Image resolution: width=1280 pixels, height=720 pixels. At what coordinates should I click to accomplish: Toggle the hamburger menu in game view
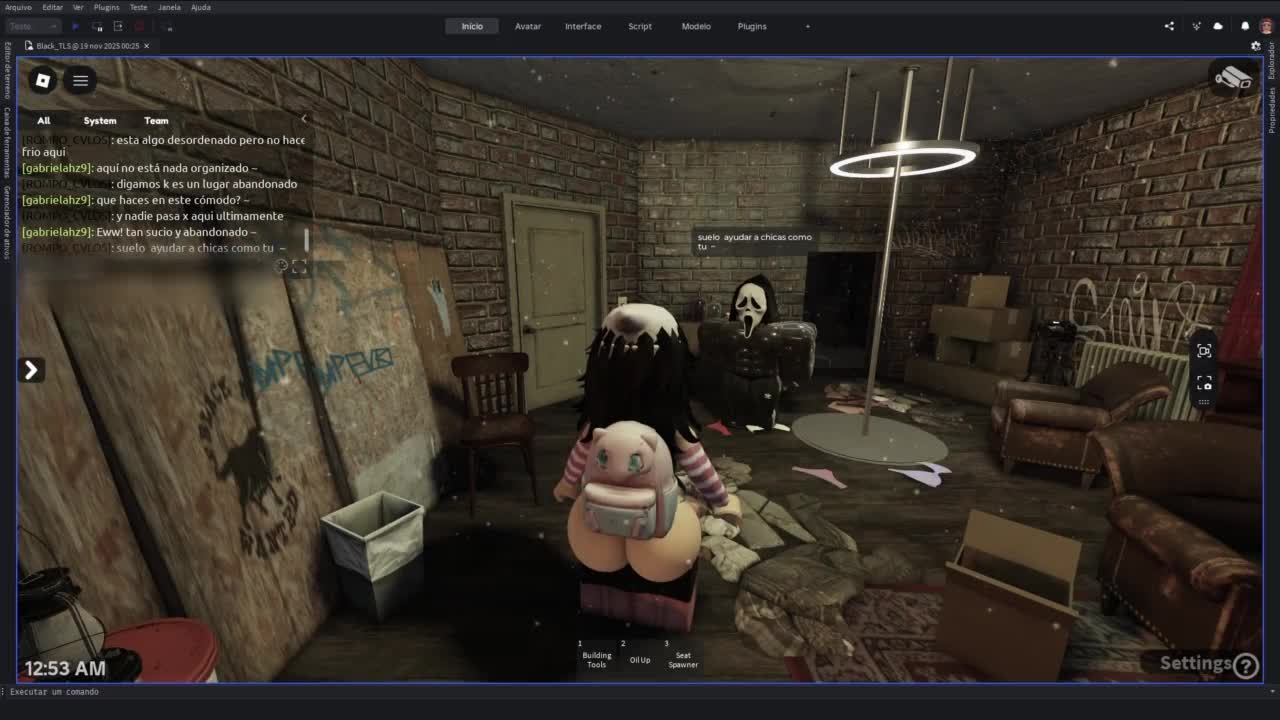pos(81,80)
